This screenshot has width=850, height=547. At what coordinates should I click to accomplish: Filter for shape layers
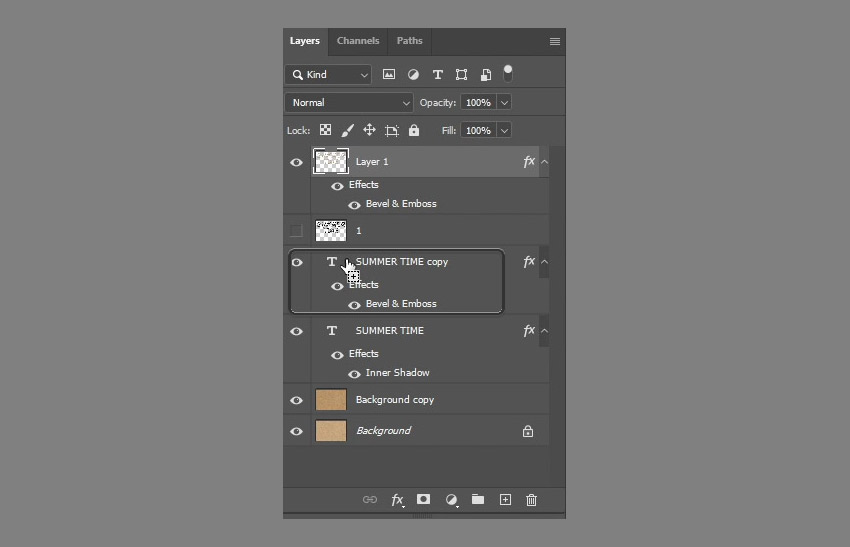pos(461,74)
